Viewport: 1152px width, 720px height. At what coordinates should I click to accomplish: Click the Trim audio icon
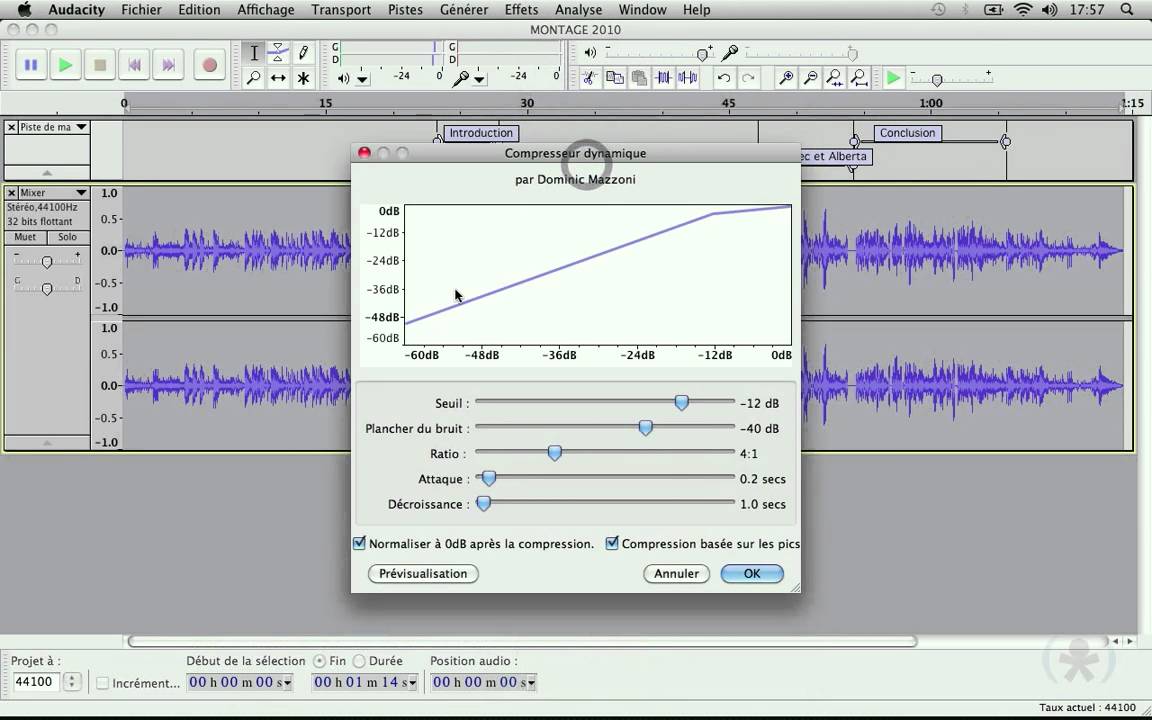(x=663, y=77)
